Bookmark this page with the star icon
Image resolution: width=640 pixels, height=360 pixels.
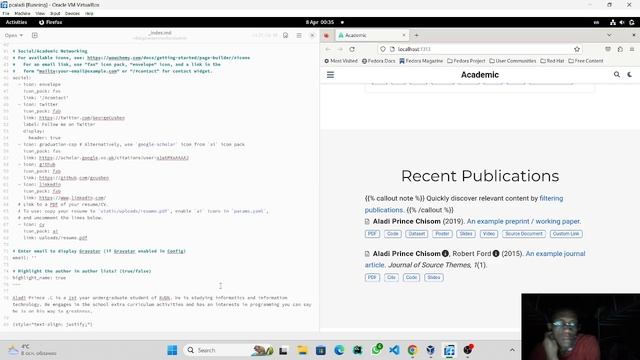pyautogui.click(x=577, y=49)
